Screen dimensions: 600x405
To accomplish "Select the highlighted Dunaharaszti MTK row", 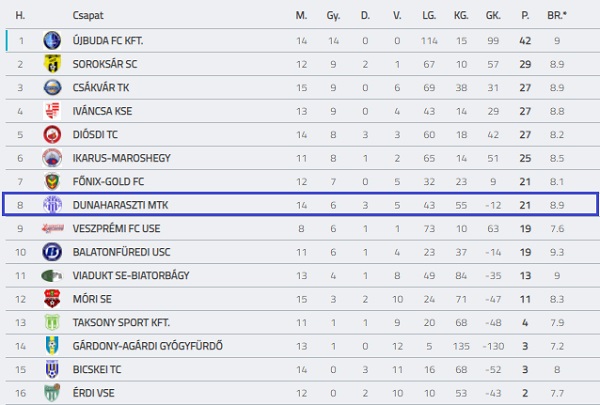I will point(300,204).
